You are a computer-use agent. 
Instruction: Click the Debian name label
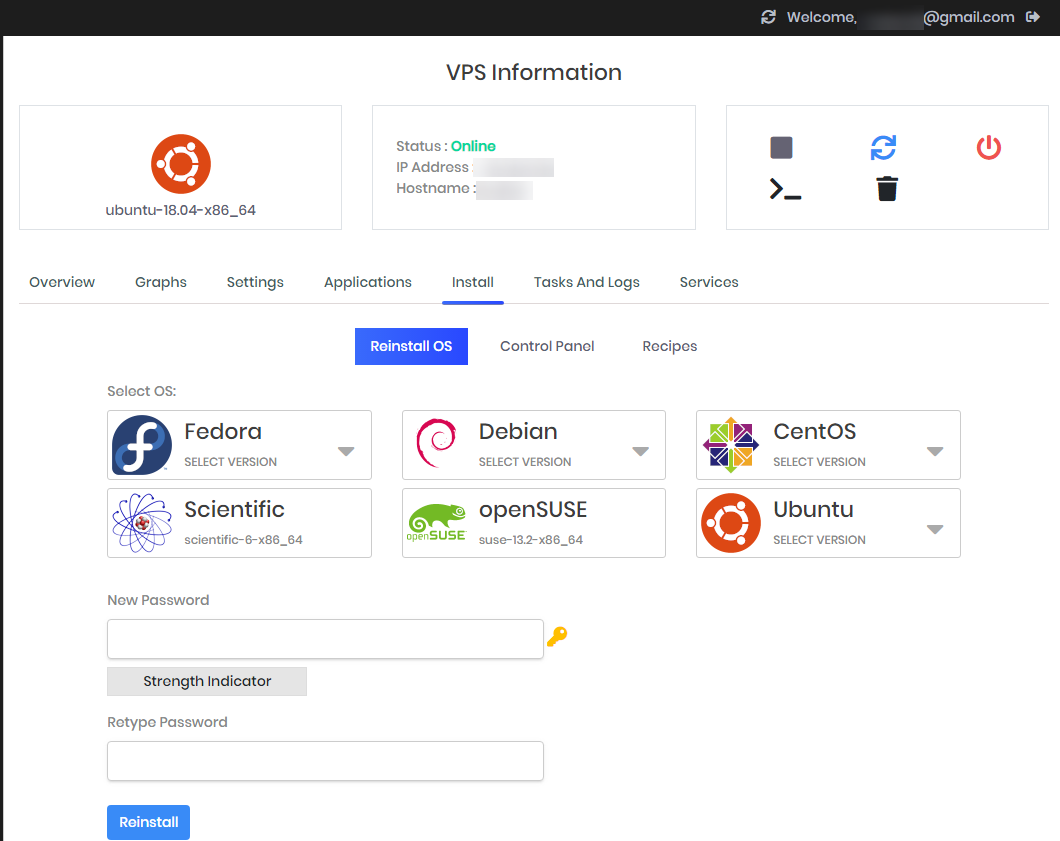[x=518, y=431]
